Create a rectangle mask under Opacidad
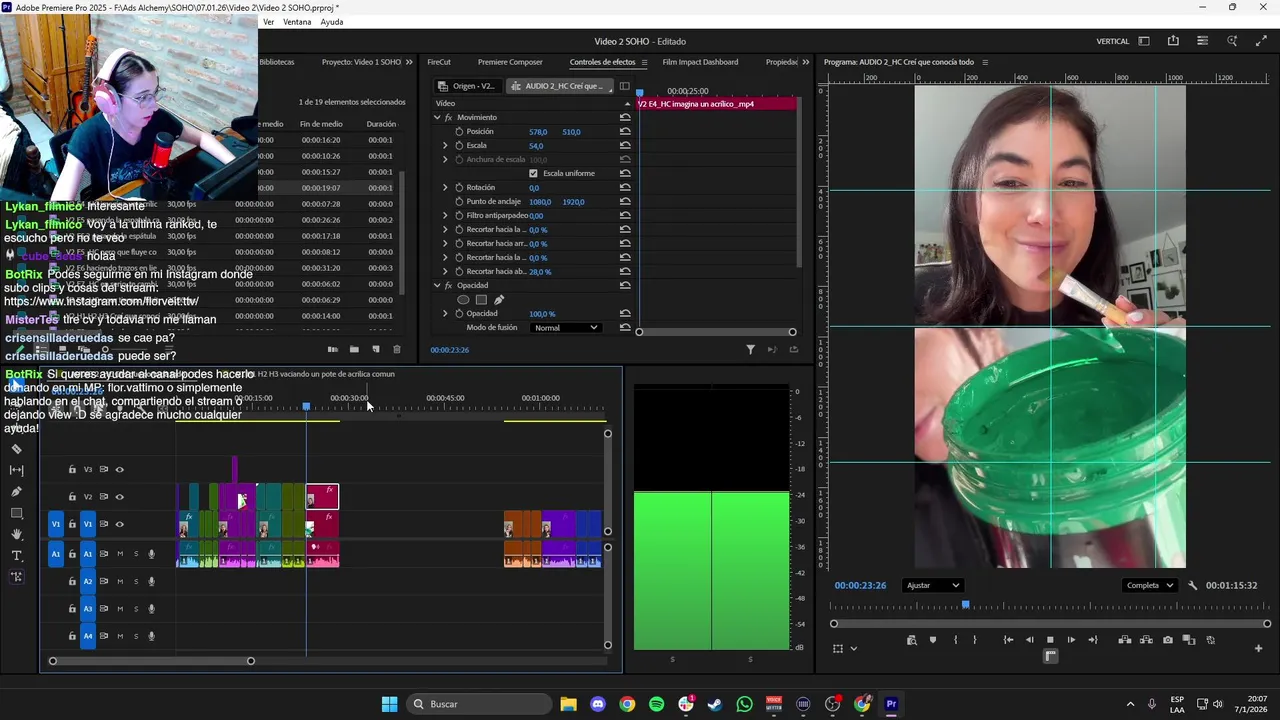1280x720 pixels. 481,300
